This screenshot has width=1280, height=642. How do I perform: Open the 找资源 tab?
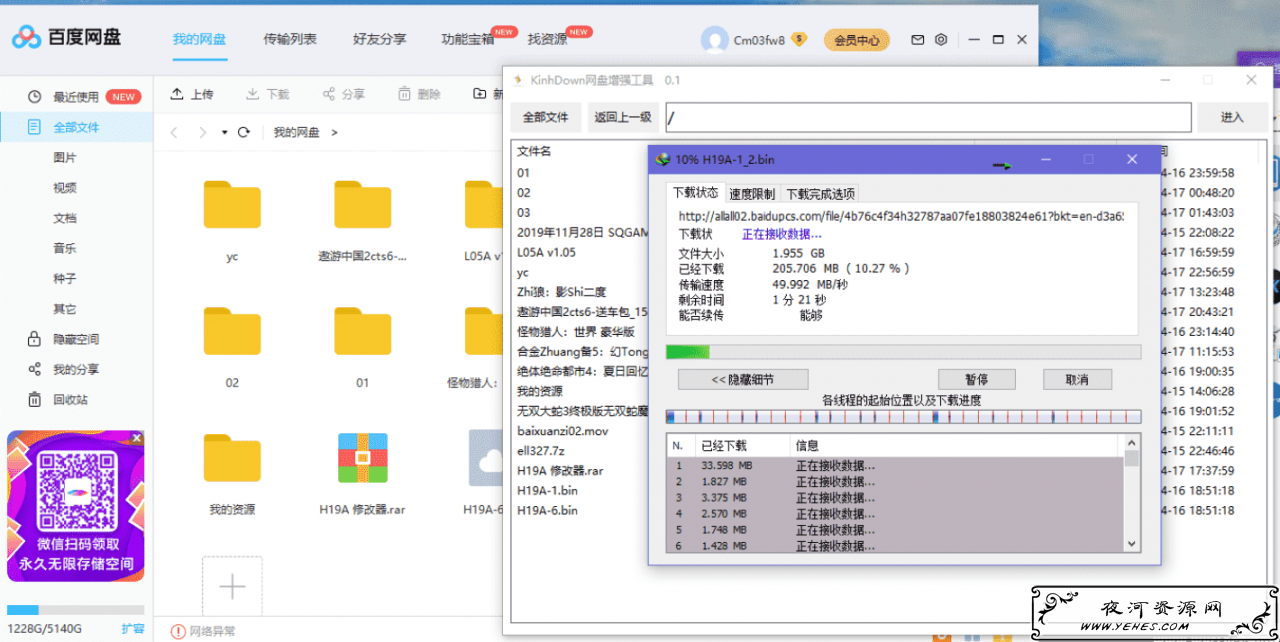547,39
